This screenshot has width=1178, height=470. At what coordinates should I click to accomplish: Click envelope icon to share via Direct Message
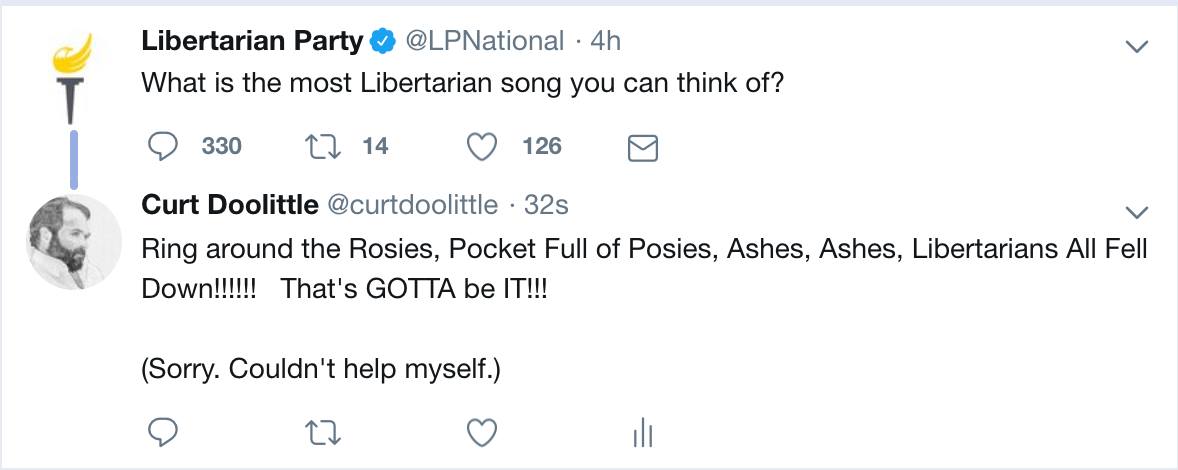(x=642, y=148)
